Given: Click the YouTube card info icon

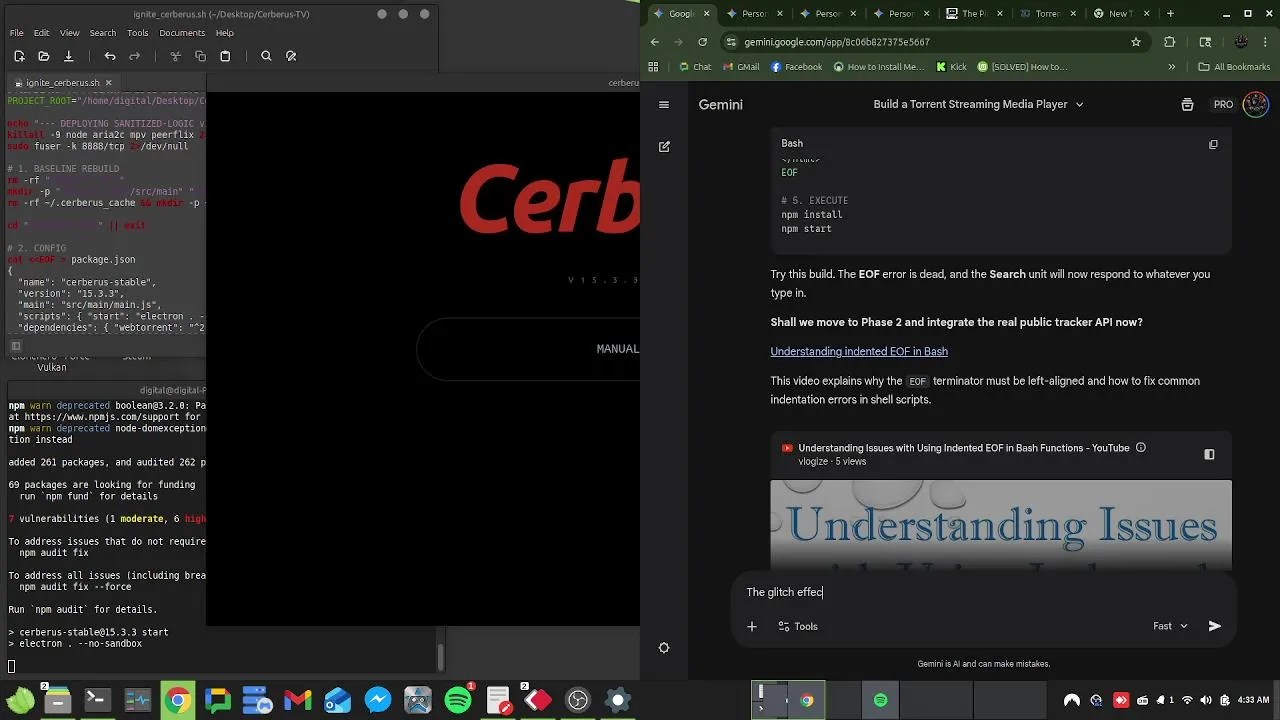Looking at the screenshot, I should coord(1141,448).
